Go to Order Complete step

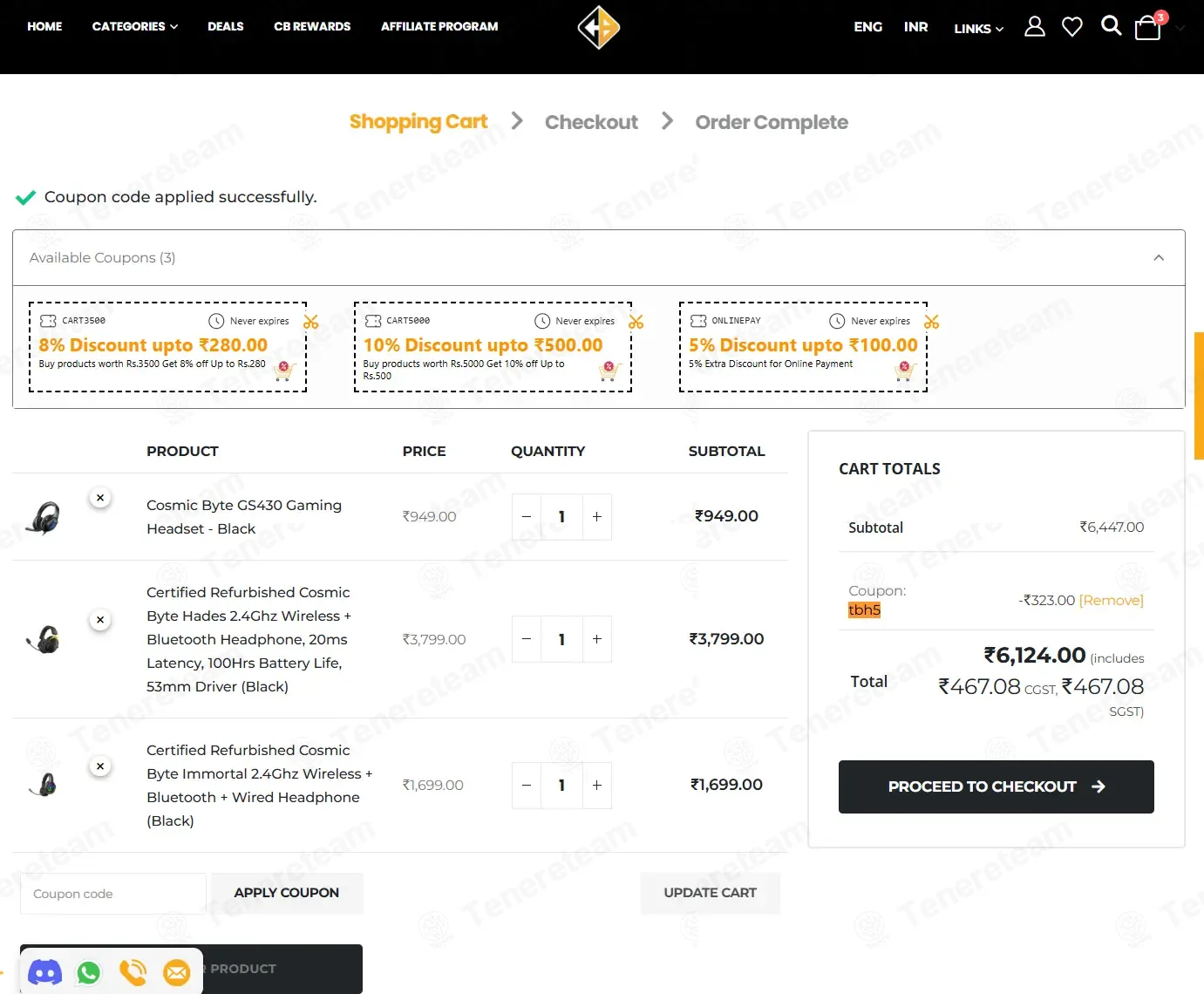click(772, 122)
